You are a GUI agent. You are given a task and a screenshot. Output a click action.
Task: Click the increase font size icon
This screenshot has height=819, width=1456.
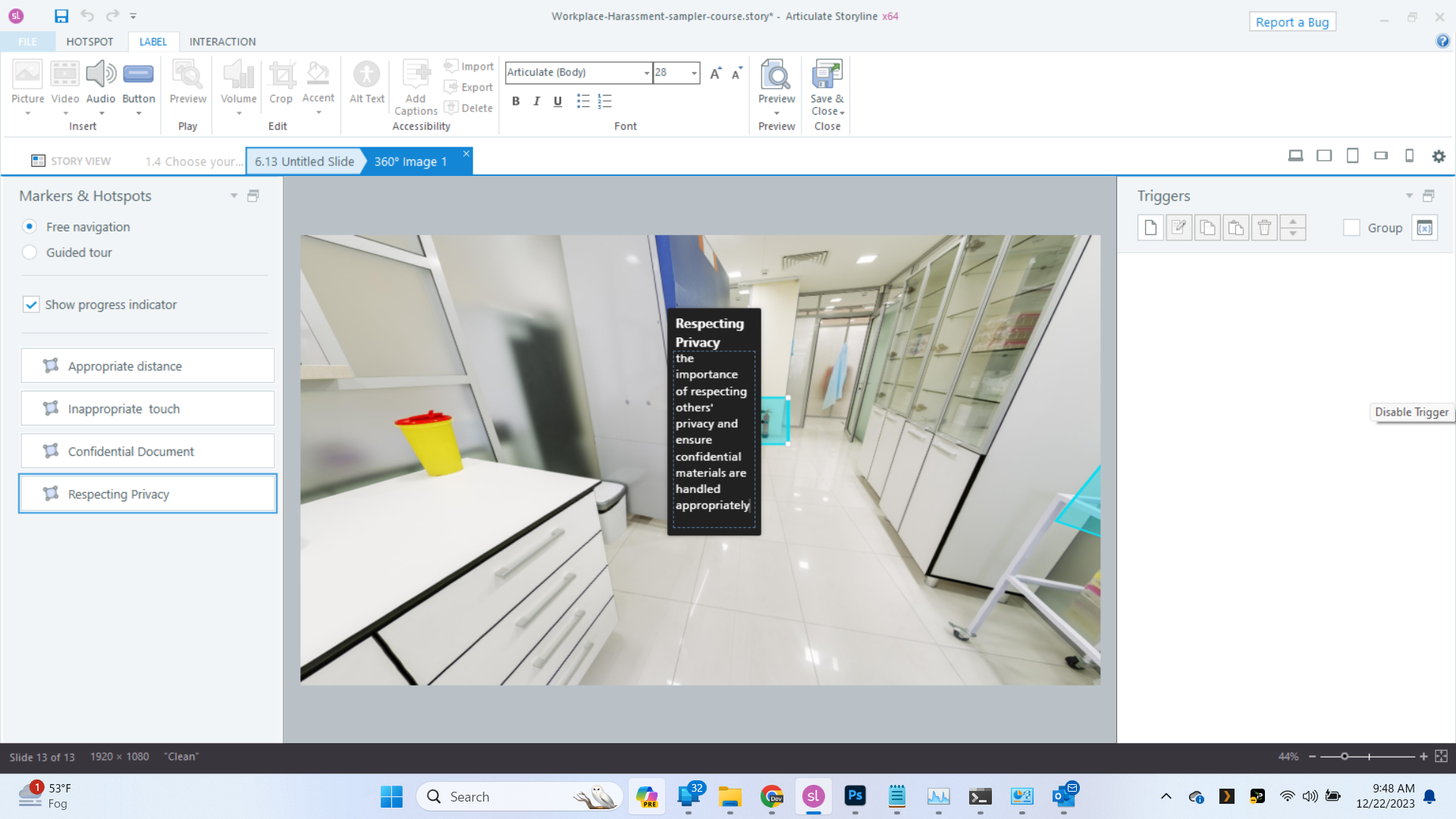(x=715, y=73)
